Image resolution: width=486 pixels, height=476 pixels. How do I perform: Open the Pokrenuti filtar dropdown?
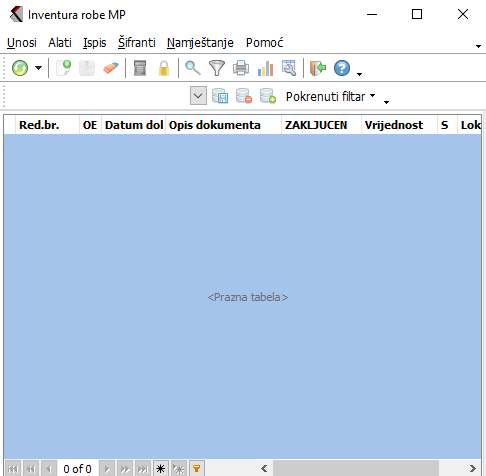coord(331,96)
